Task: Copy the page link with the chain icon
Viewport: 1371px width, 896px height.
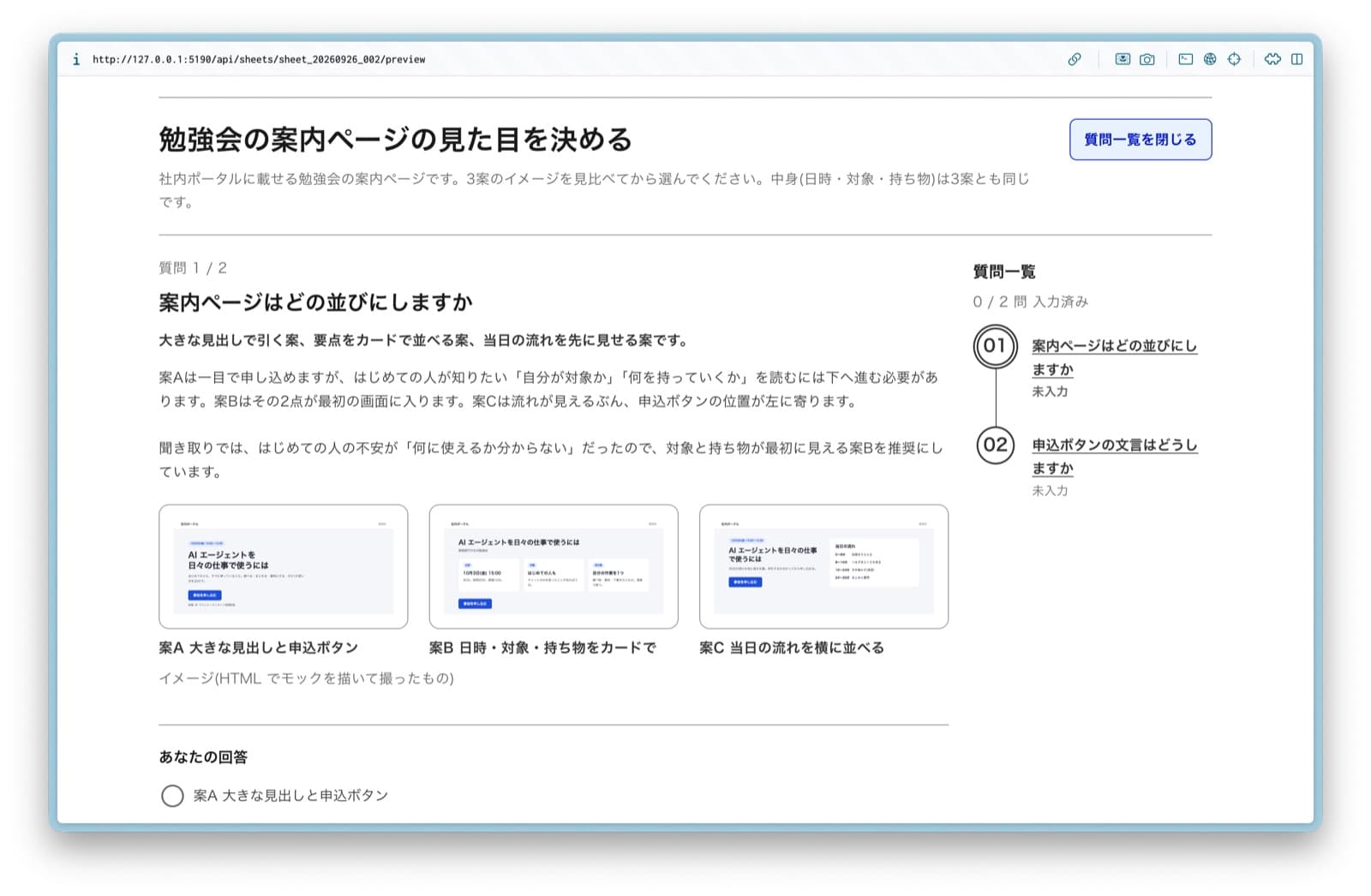Action: tap(1075, 59)
